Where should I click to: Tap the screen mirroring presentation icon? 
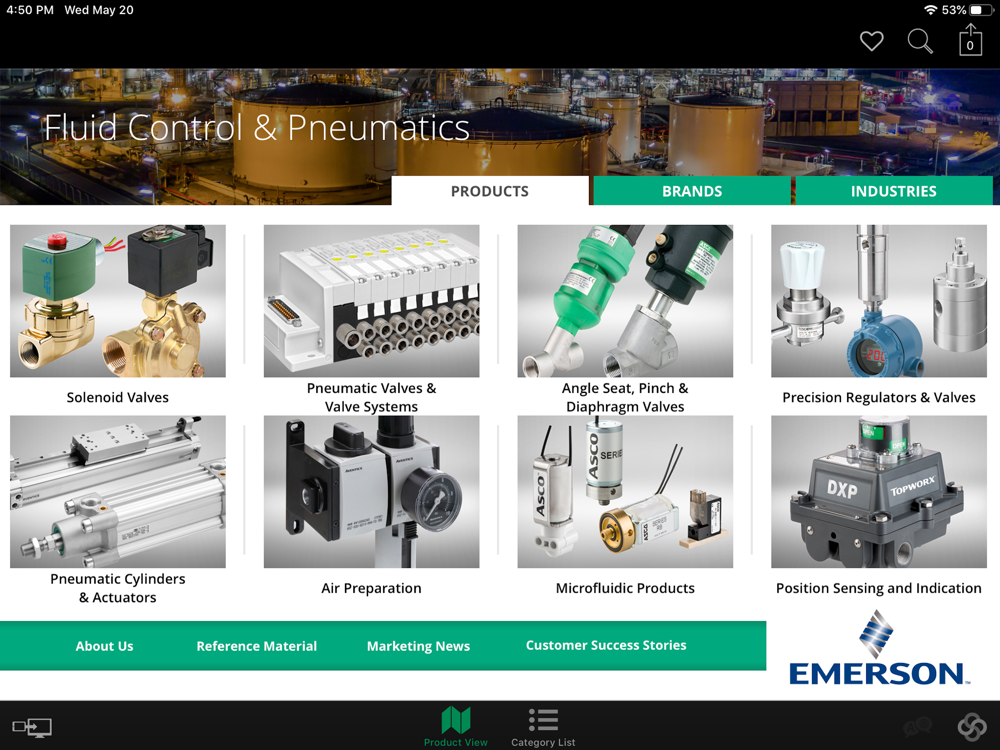(x=32, y=727)
